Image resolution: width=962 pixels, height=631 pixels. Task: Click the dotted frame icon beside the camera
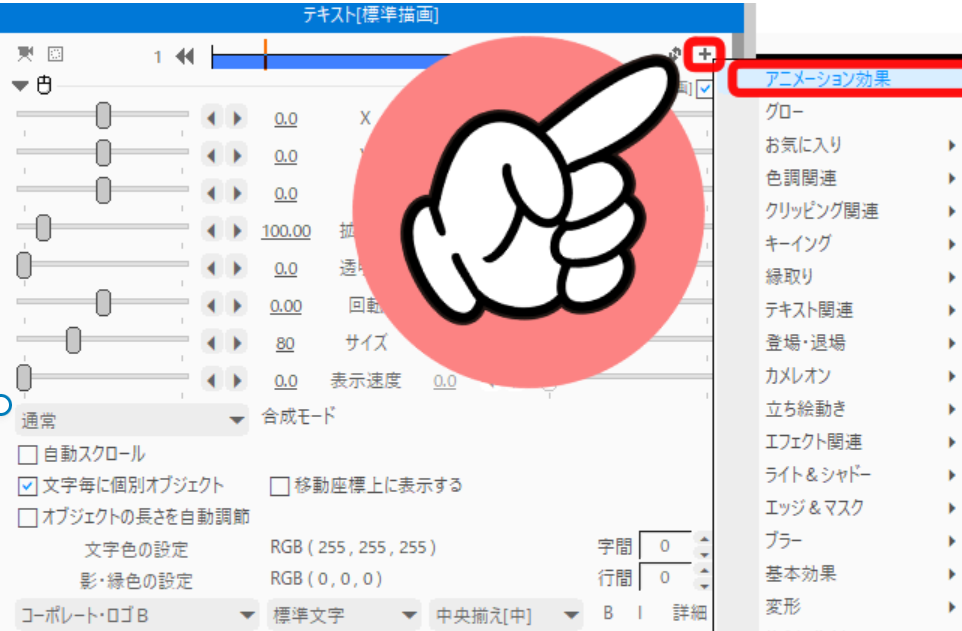[x=55, y=54]
